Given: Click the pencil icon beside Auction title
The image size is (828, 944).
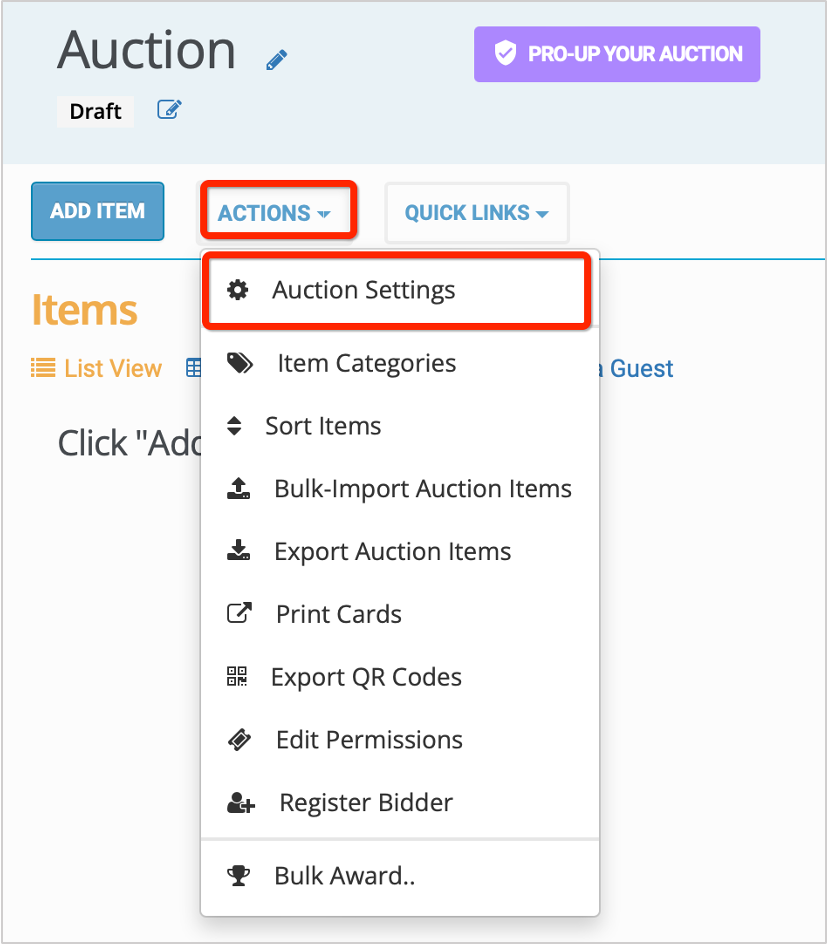Looking at the screenshot, I should click(x=277, y=61).
